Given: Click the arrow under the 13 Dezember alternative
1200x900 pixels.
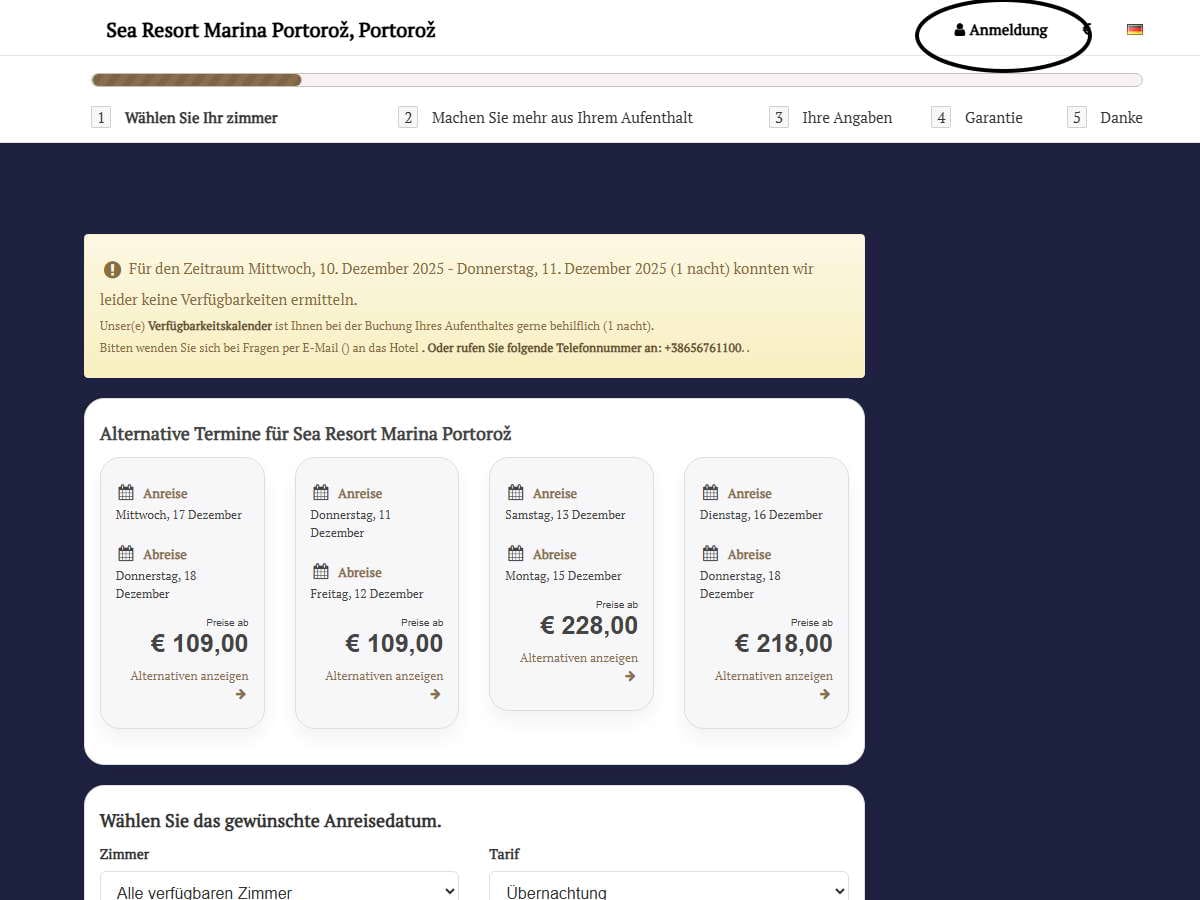Looking at the screenshot, I should click(x=630, y=676).
